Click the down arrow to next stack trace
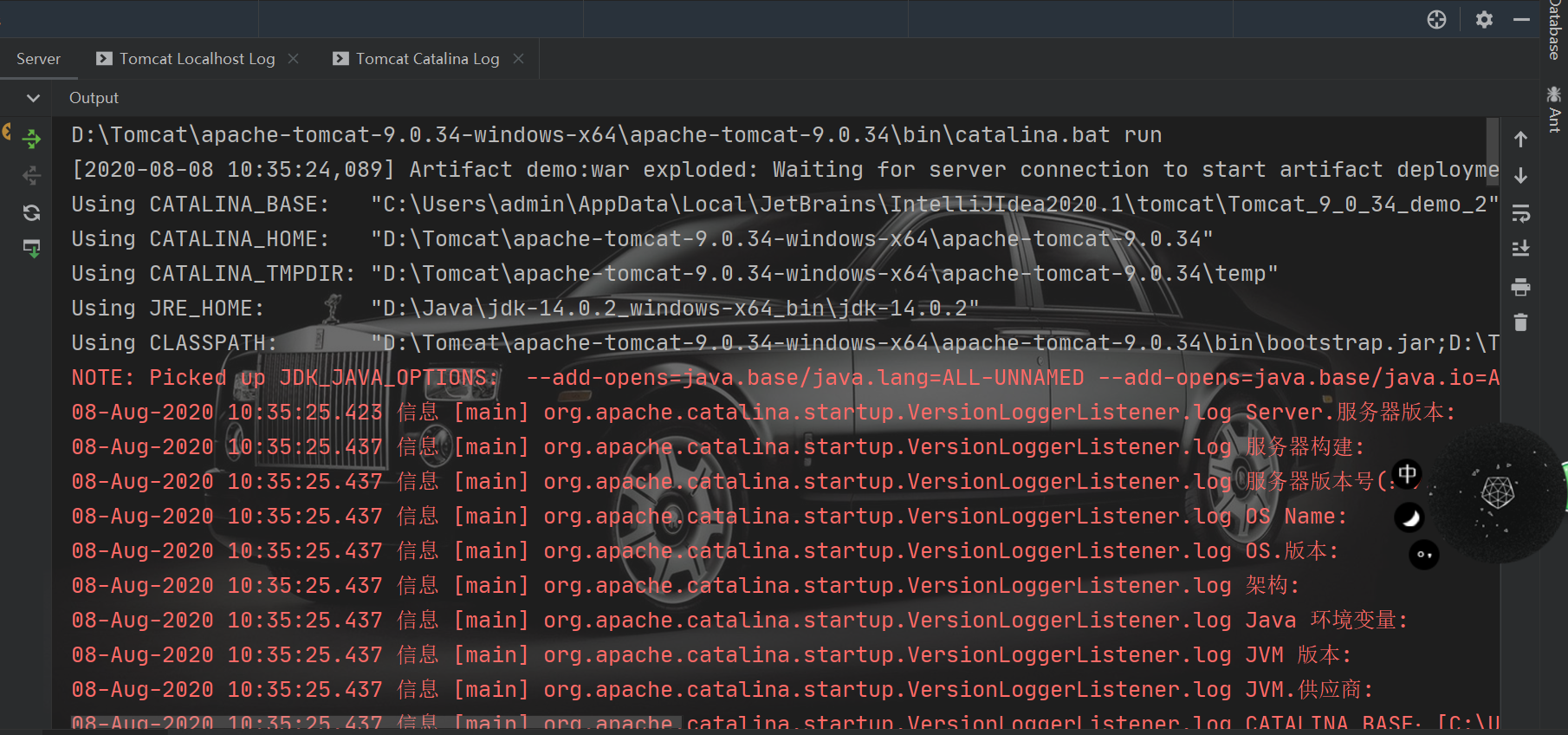This screenshot has width=1568, height=735. 1520,175
